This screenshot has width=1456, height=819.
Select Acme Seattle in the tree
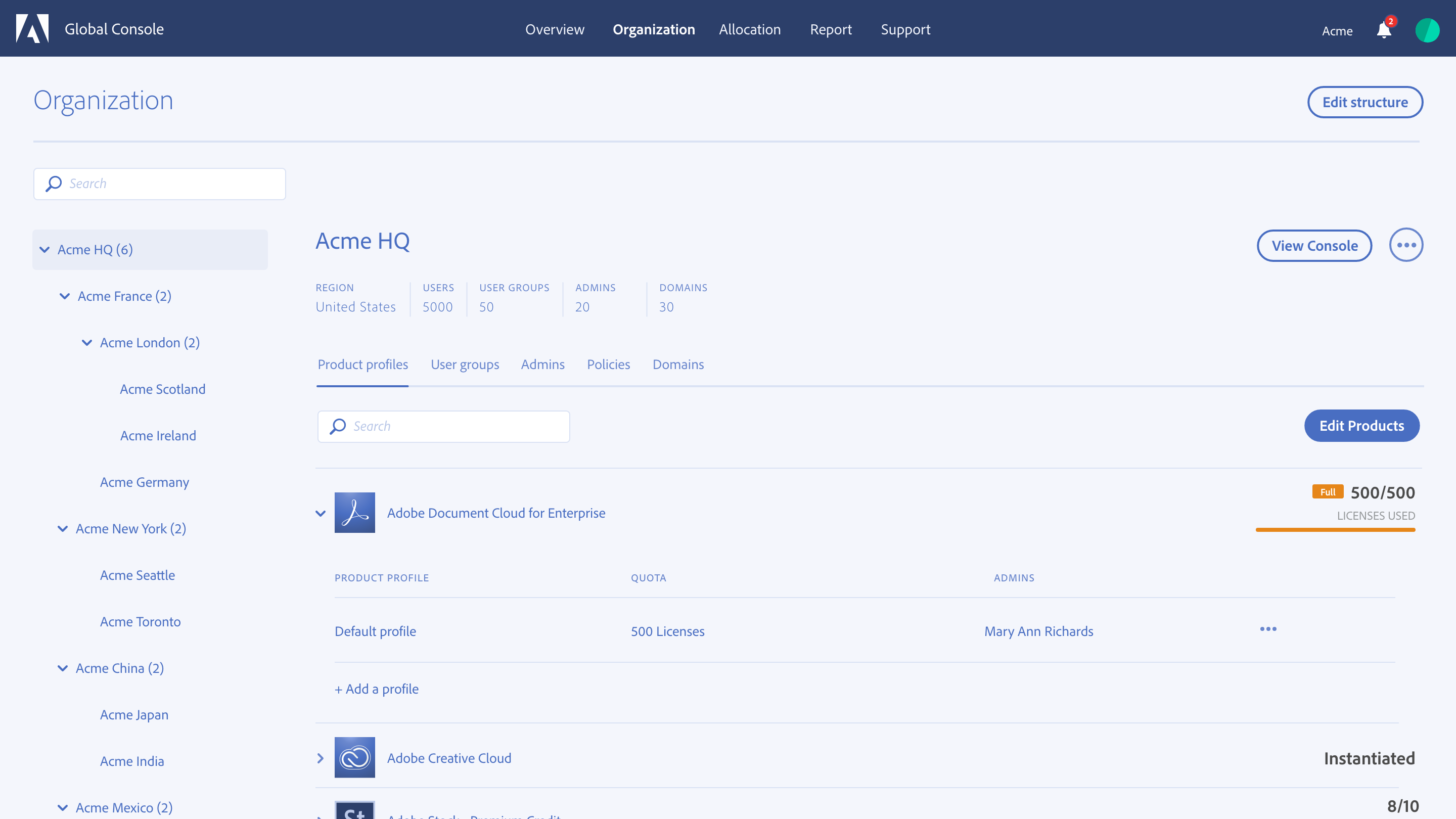pyautogui.click(x=138, y=575)
